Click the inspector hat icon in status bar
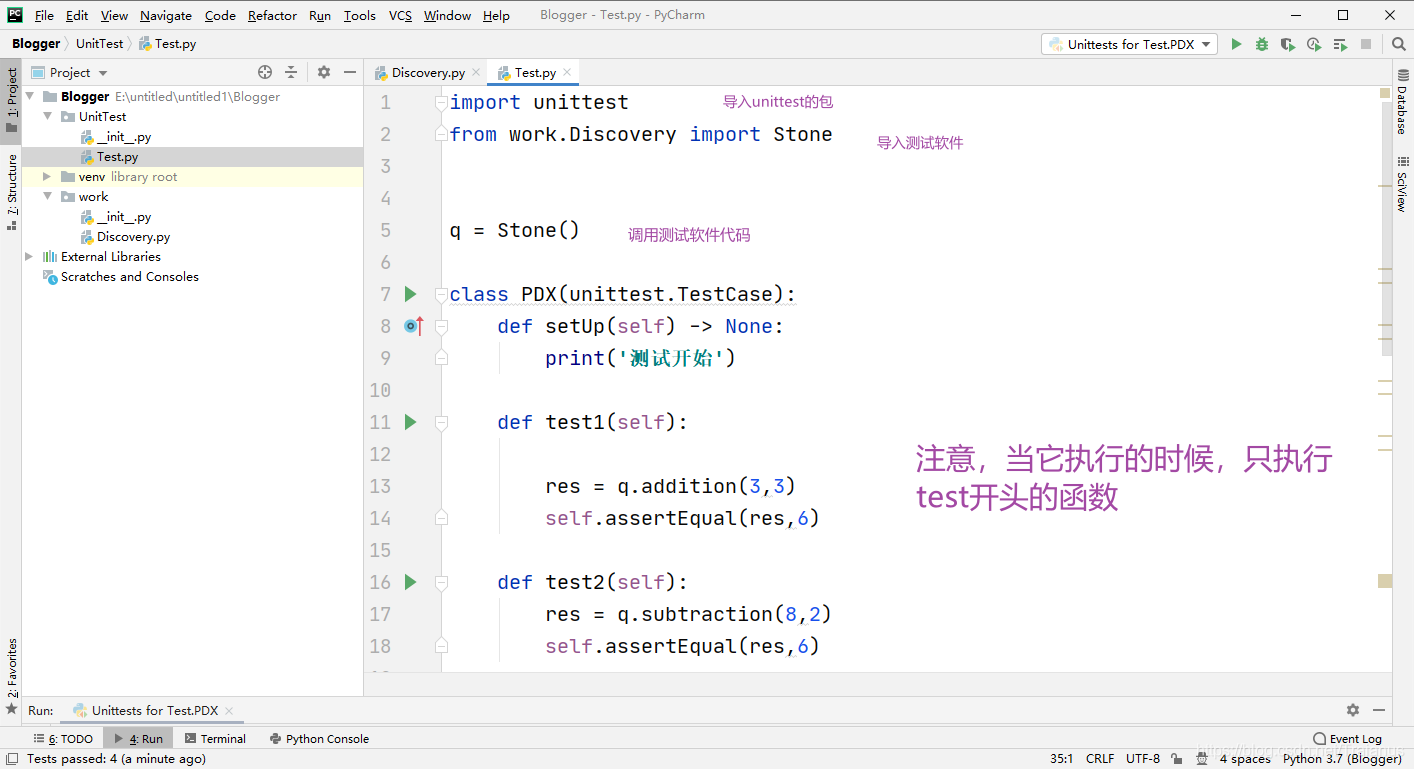The image size is (1414, 769). click(1204, 759)
